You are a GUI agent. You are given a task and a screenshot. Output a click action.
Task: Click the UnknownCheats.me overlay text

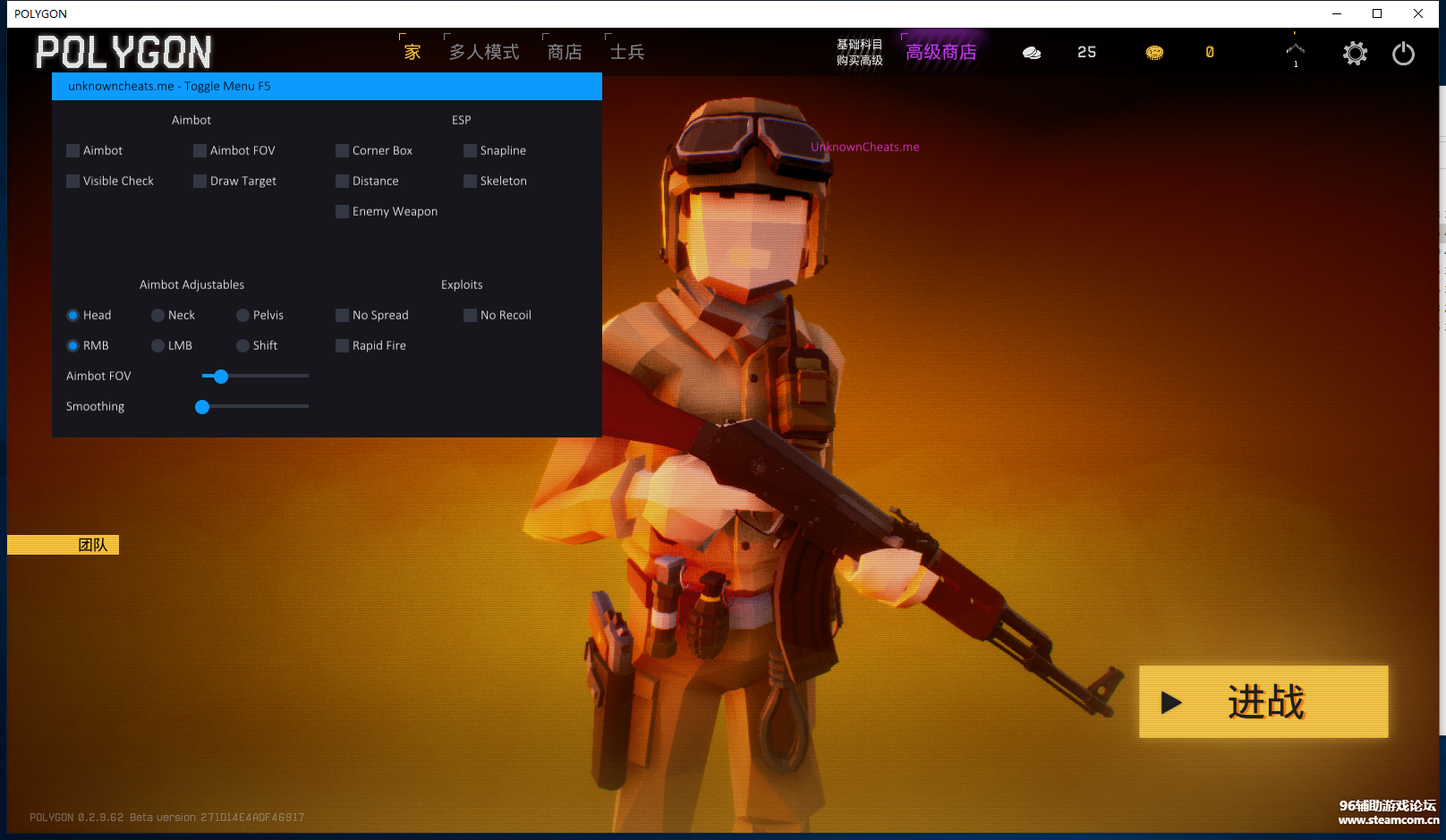864,148
